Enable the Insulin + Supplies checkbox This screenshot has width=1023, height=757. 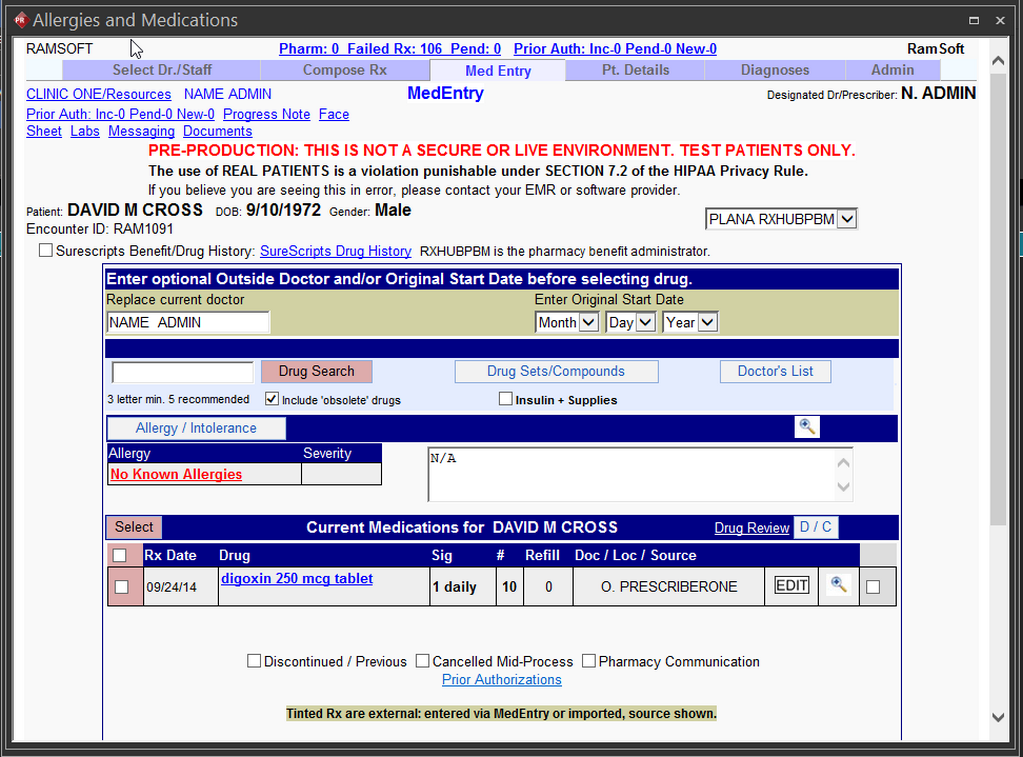coord(506,399)
